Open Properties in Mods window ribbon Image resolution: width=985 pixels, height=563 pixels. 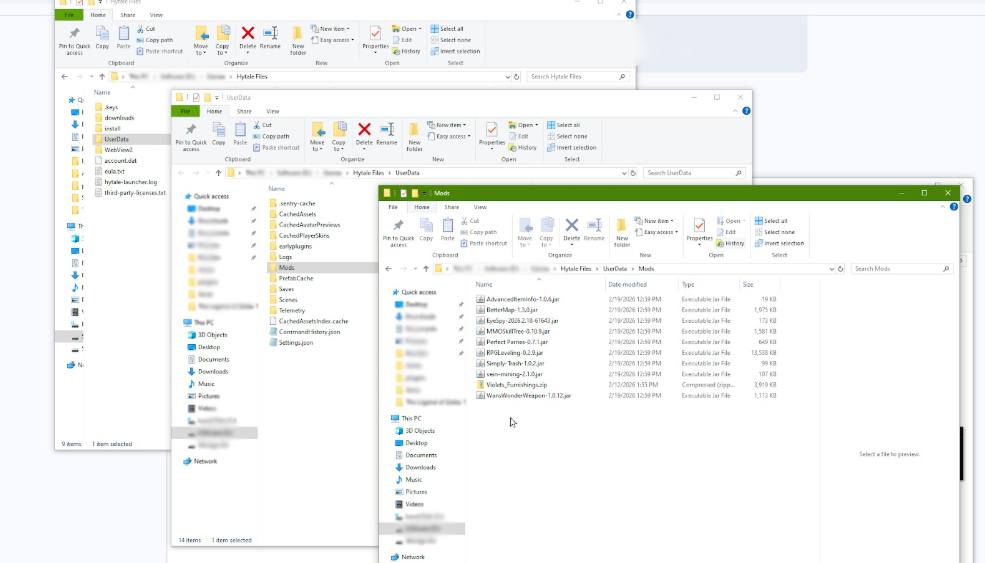[x=699, y=230]
